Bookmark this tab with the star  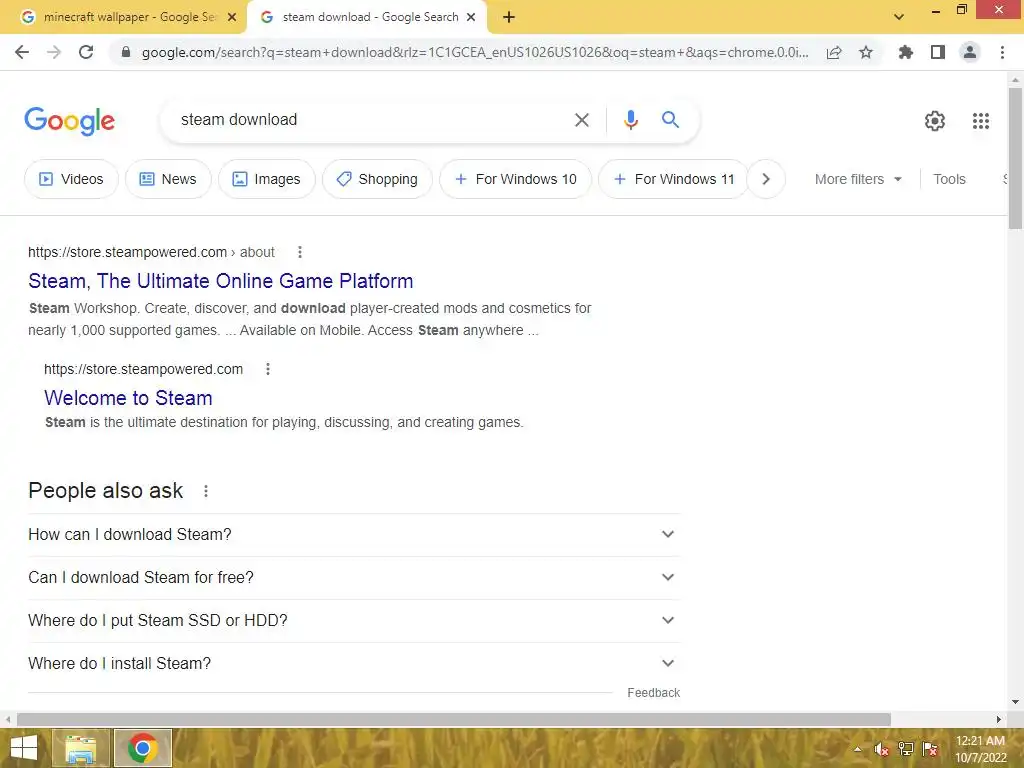tap(866, 52)
